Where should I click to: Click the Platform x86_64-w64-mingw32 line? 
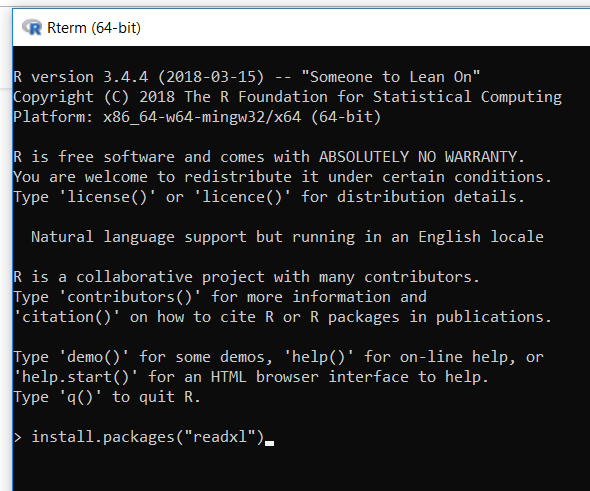point(197,117)
